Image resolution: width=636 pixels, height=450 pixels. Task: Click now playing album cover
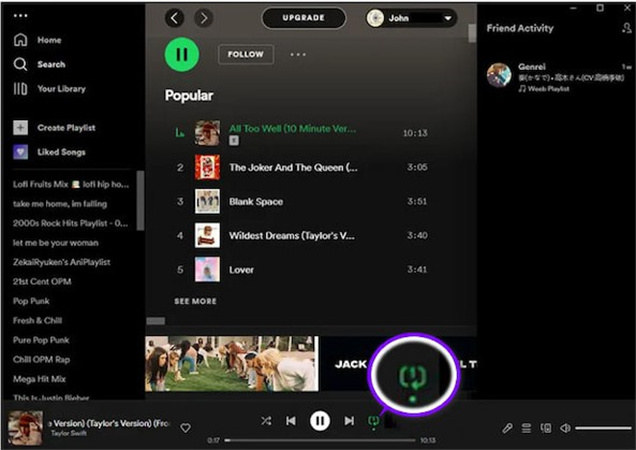pos(26,428)
